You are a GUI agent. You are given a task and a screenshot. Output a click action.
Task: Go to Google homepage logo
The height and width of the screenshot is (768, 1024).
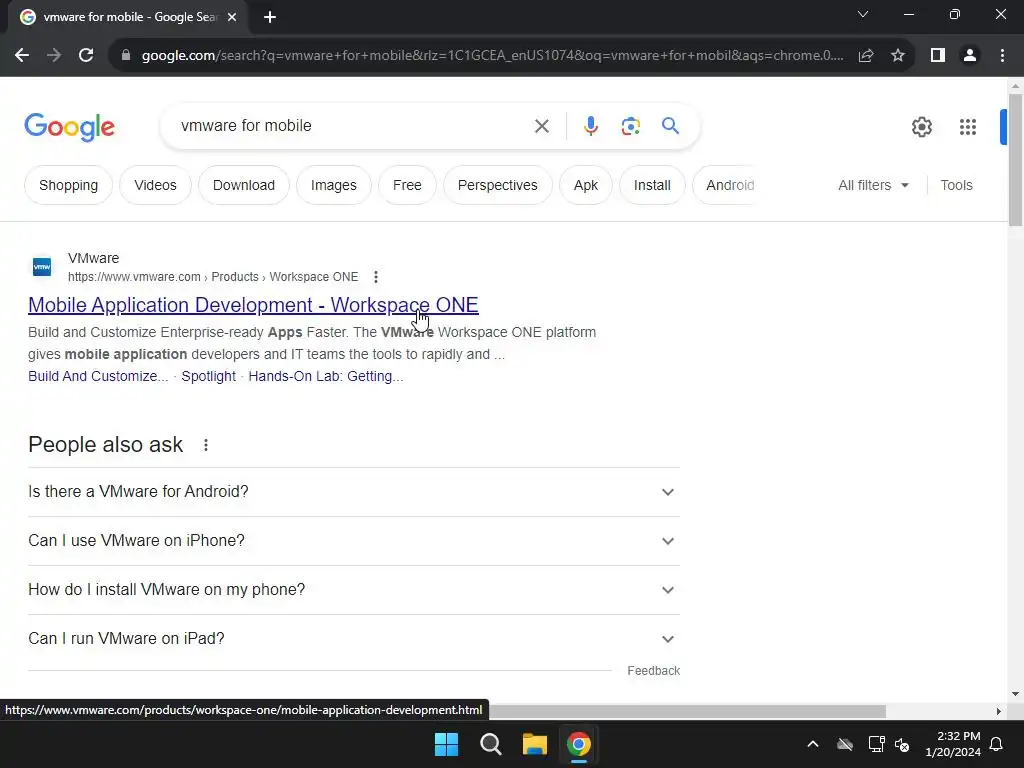click(x=69, y=127)
